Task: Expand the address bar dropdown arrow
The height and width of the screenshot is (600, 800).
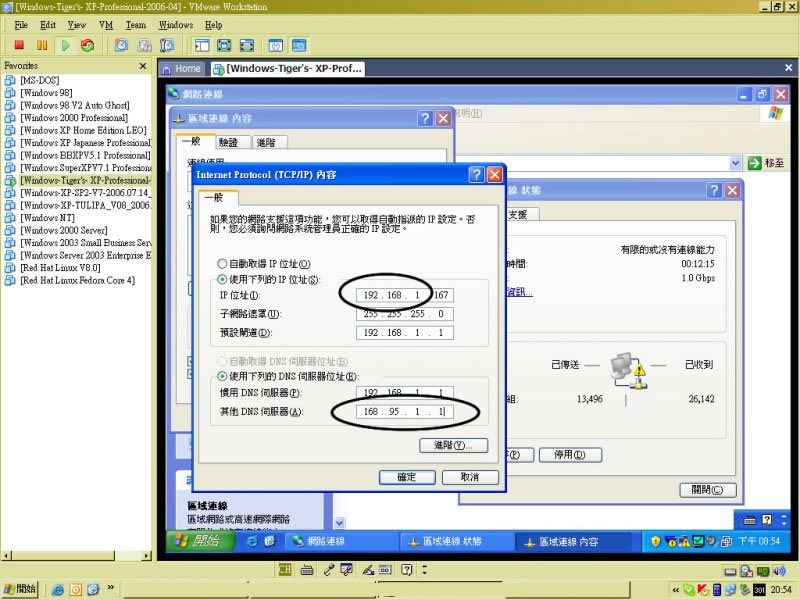Action: point(735,163)
